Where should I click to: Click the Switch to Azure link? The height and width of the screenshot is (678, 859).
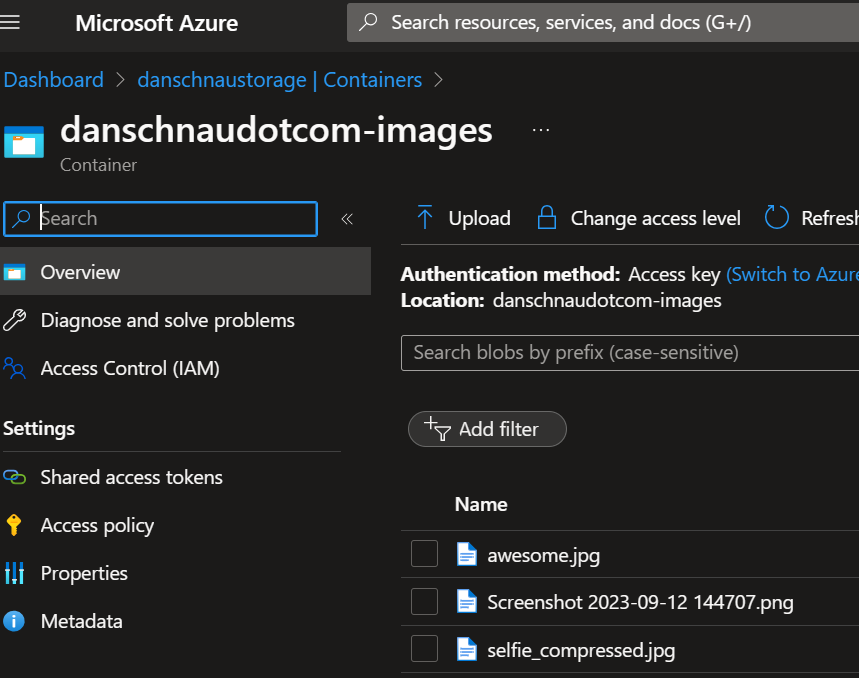[x=792, y=274]
